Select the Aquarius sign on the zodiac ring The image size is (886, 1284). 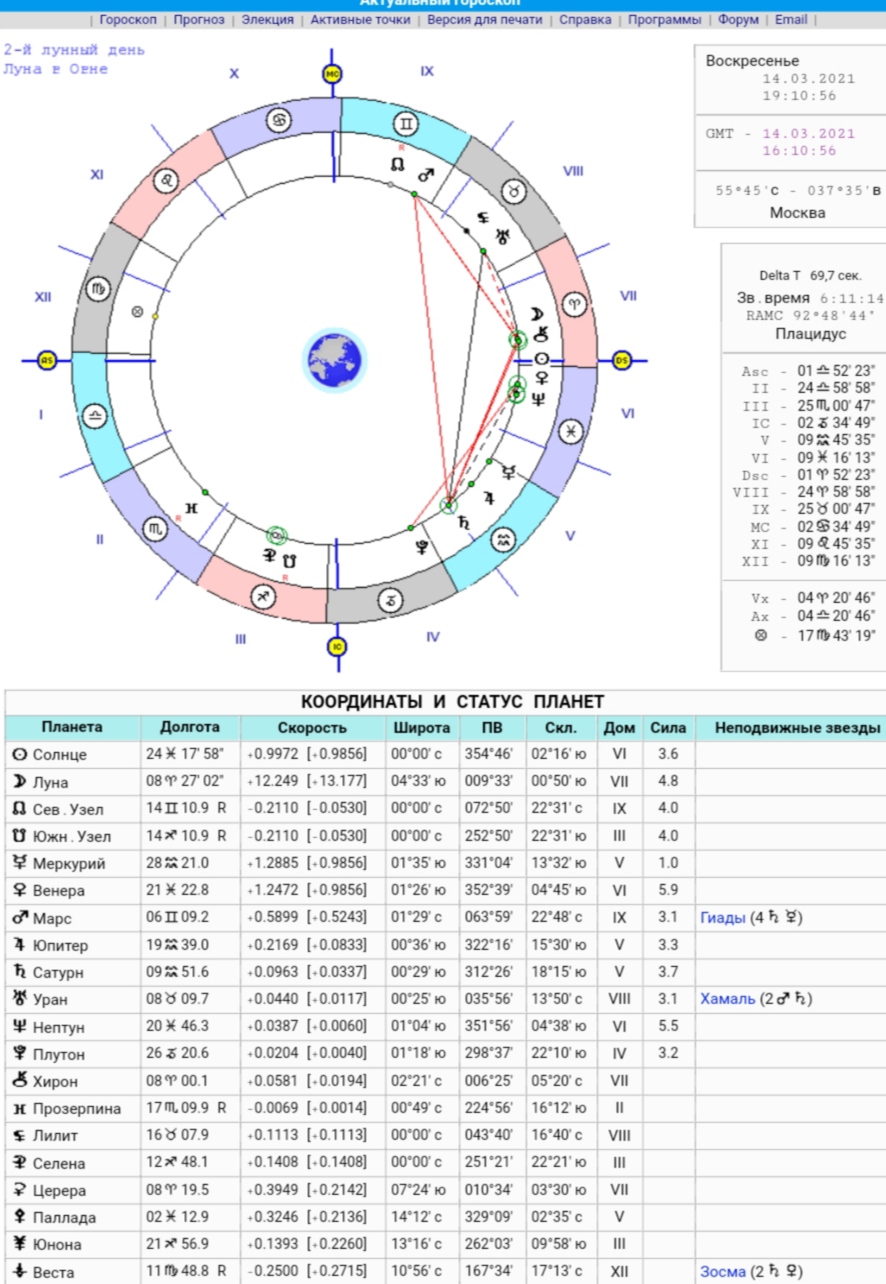pyautogui.click(x=505, y=540)
